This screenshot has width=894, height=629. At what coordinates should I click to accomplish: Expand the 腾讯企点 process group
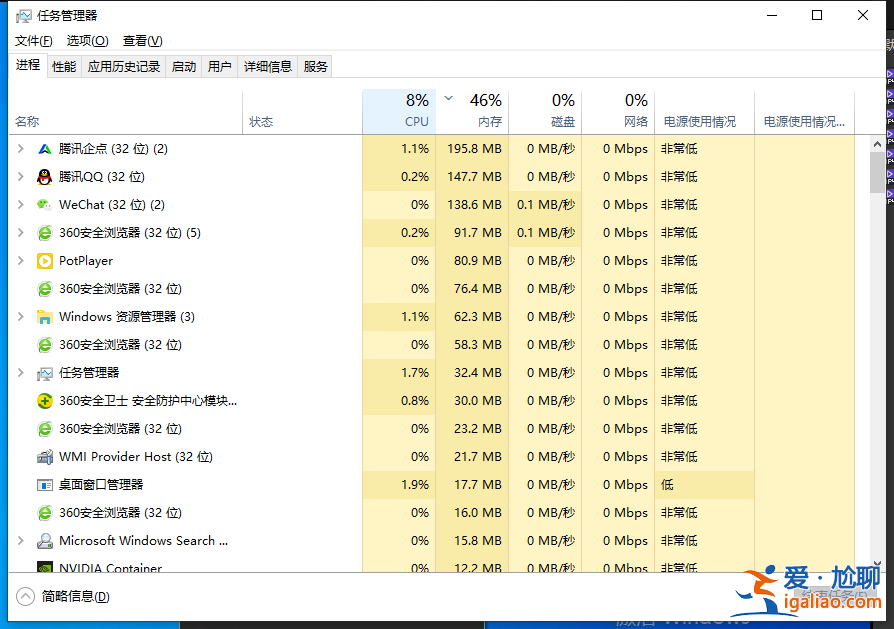19,148
